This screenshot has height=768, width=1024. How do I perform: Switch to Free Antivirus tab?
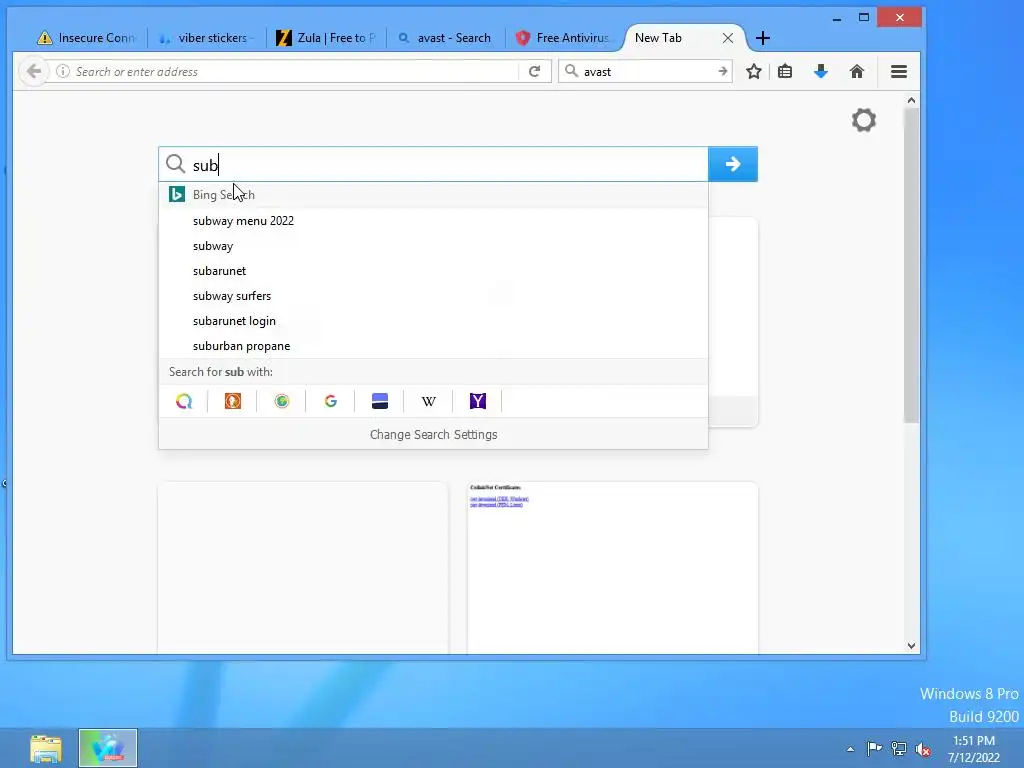pyautogui.click(x=564, y=38)
